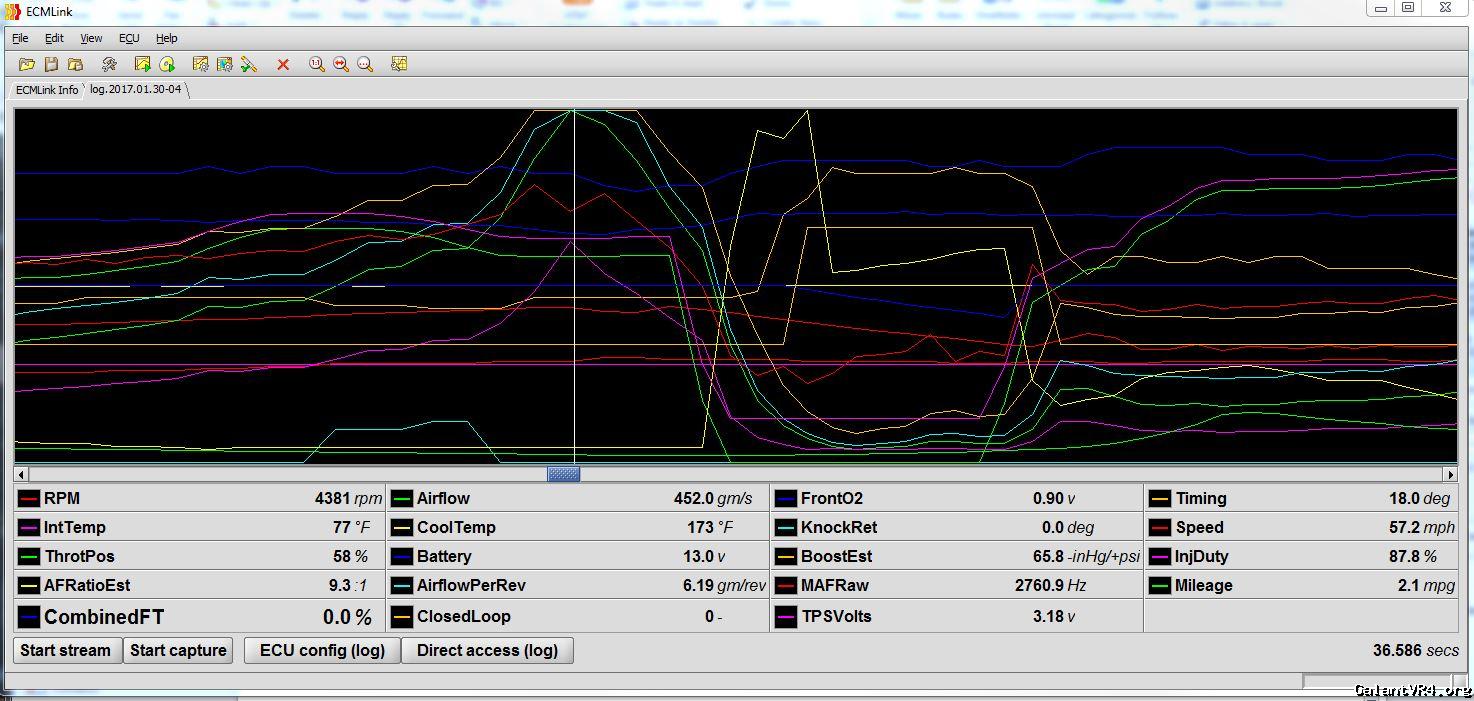Select the KnockRet 0.0 deg row
This screenshot has height=701, width=1474.
[x=956, y=527]
